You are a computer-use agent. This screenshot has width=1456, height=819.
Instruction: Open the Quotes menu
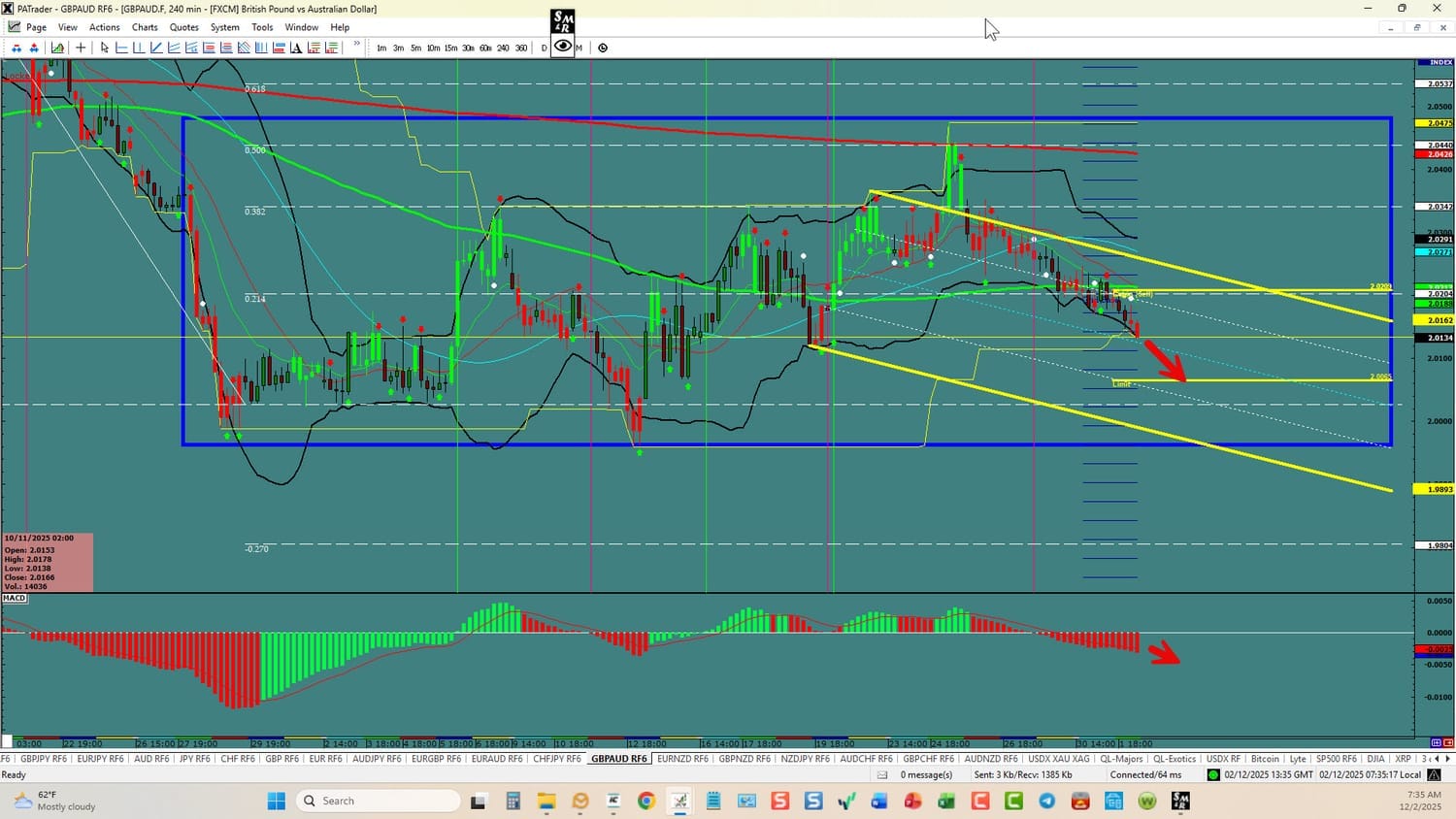pos(183,27)
